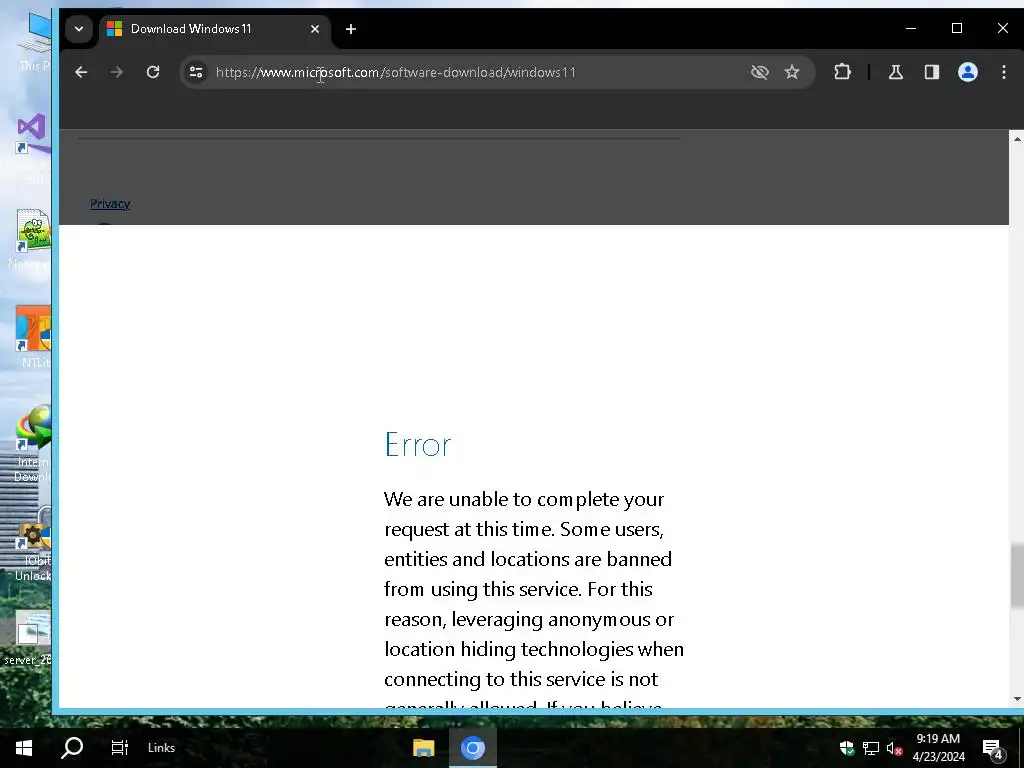Bookmark this page with the star icon
Image resolution: width=1024 pixels, height=768 pixels.
[792, 72]
